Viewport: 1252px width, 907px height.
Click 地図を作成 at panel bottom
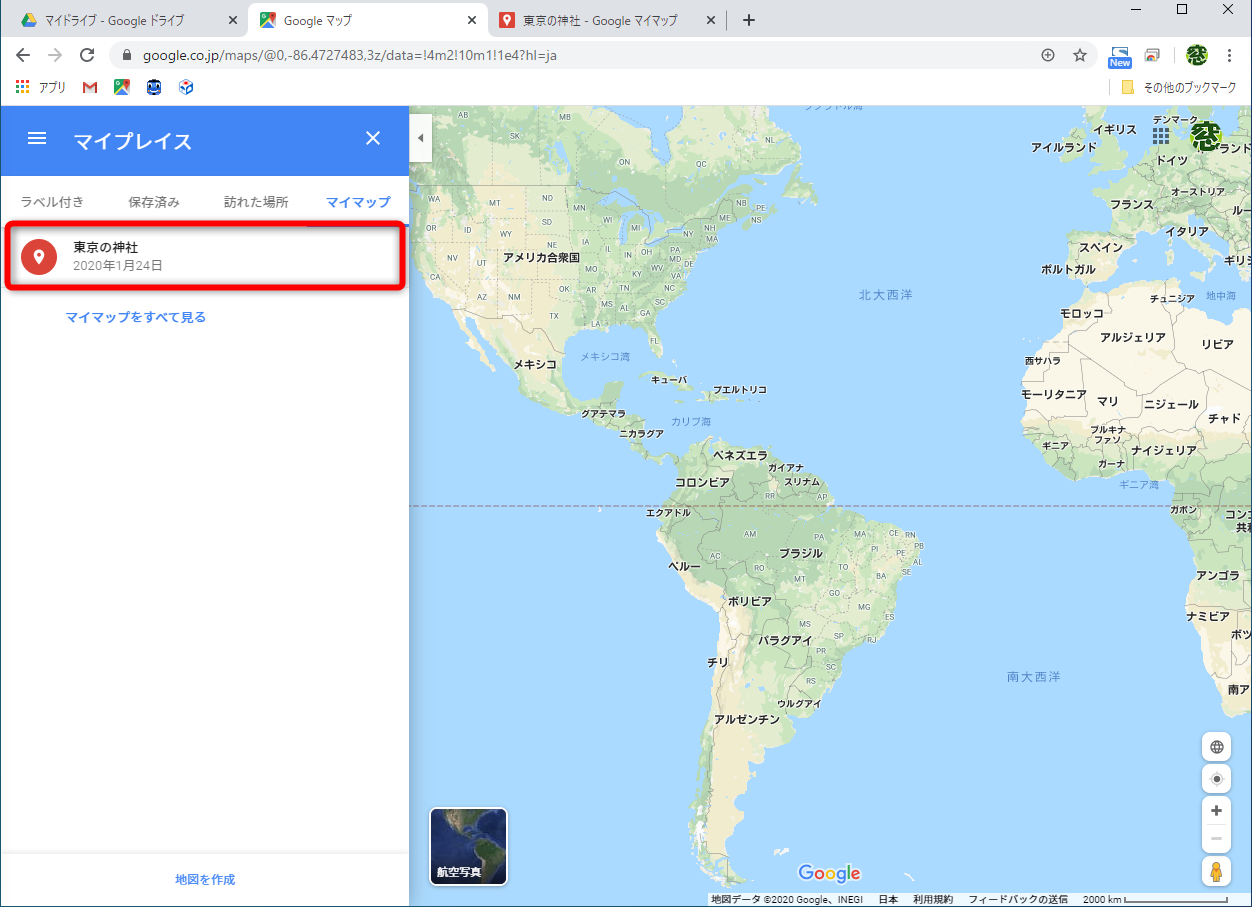(x=205, y=880)
